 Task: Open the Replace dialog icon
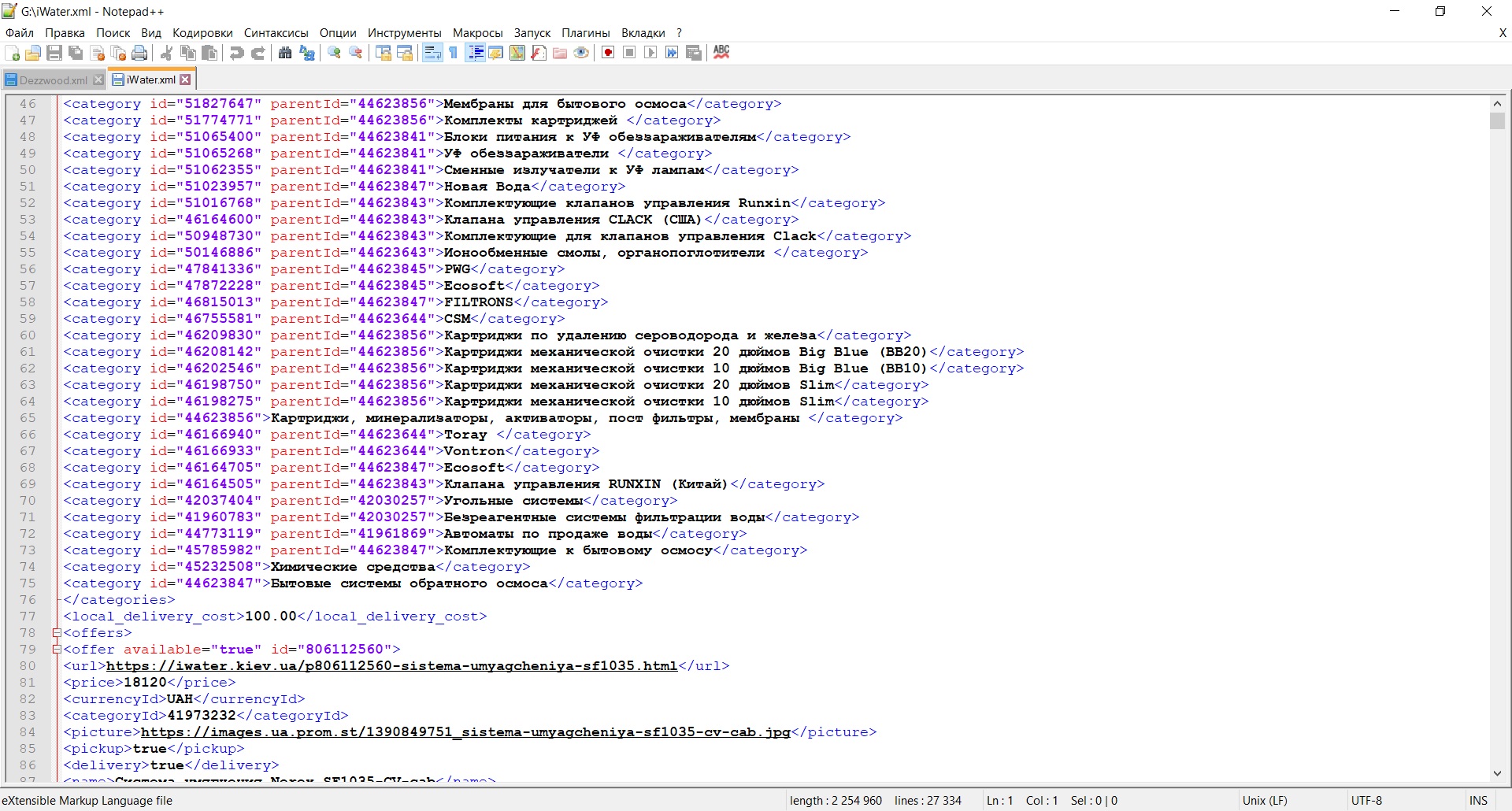[x=307, y=53]
